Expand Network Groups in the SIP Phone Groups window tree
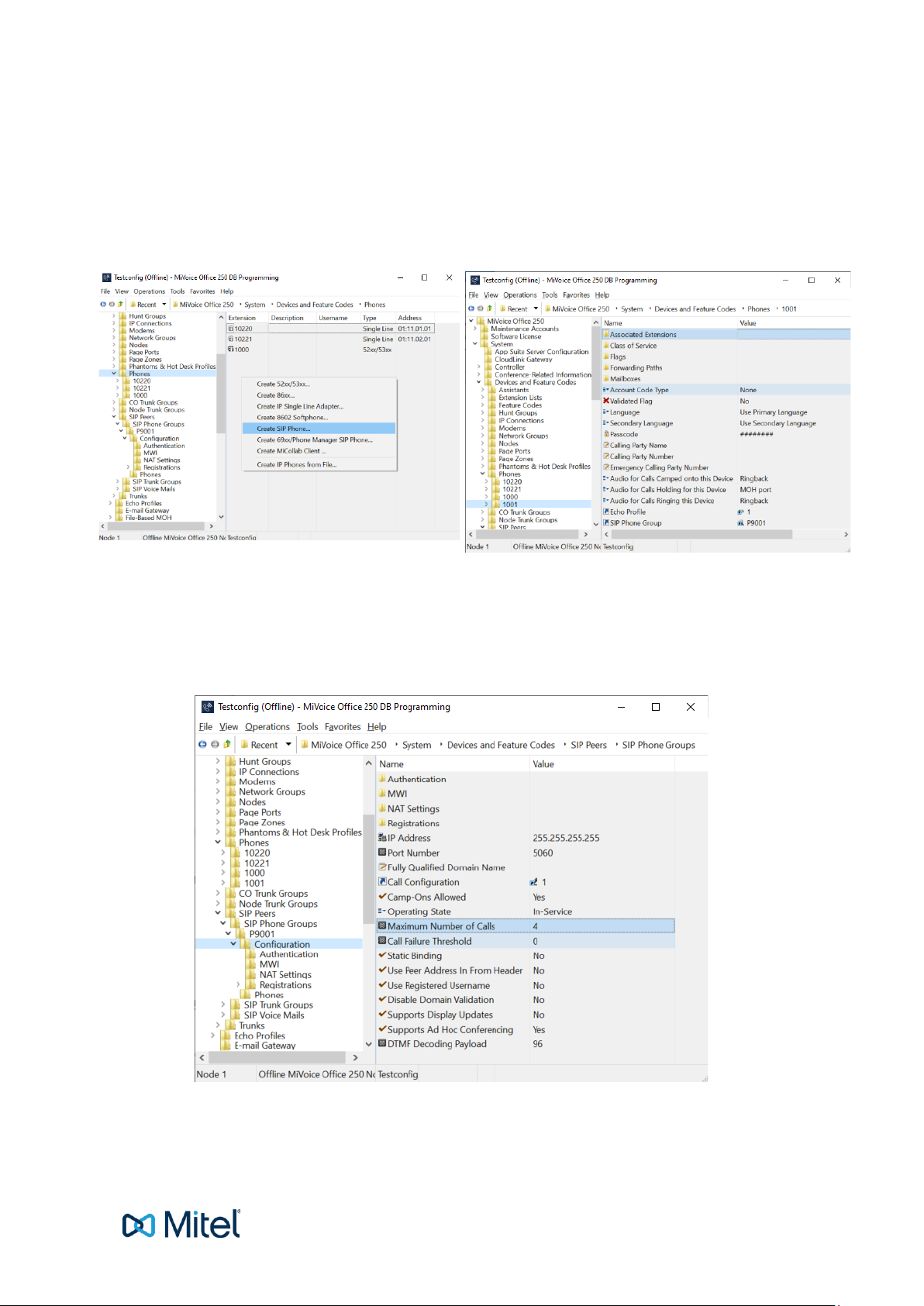 coord(218,792)
